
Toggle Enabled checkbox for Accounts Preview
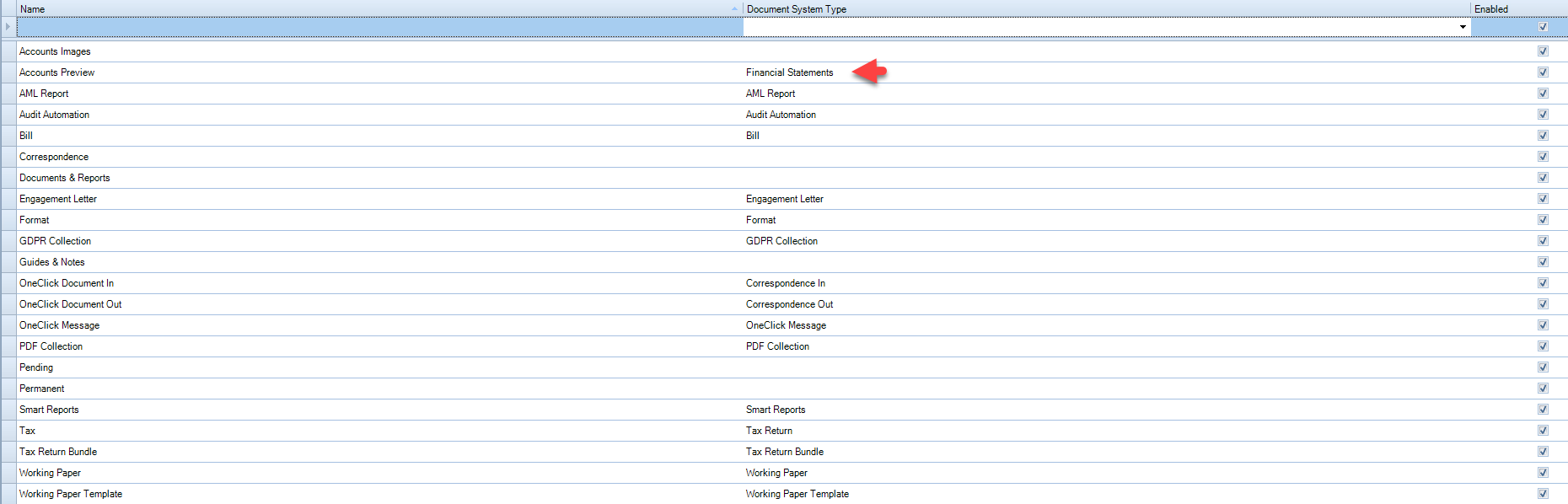coord(1543,72)
